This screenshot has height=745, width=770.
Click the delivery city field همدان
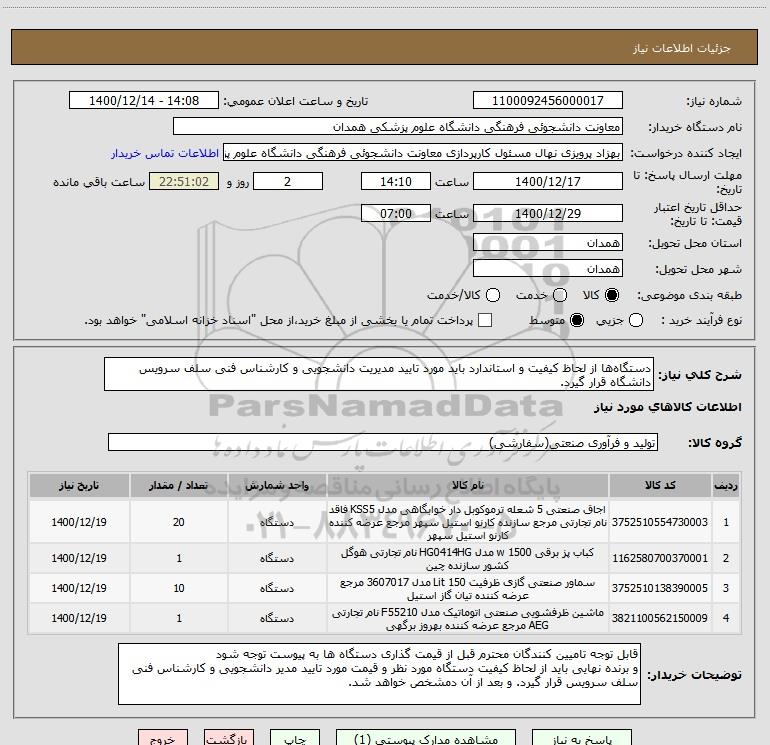coord(548,269)
